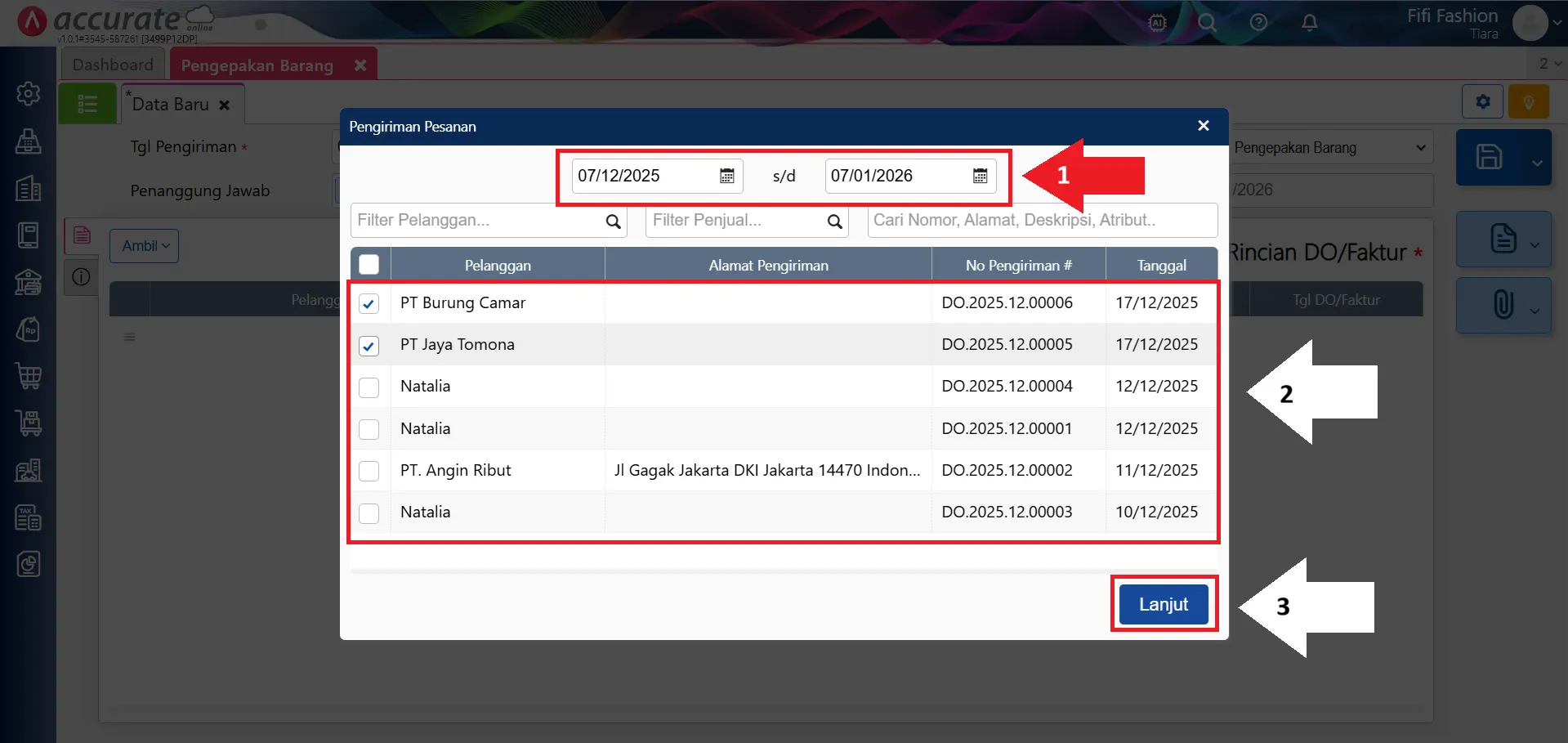Select the Data Baru tab

coord(171,105)
